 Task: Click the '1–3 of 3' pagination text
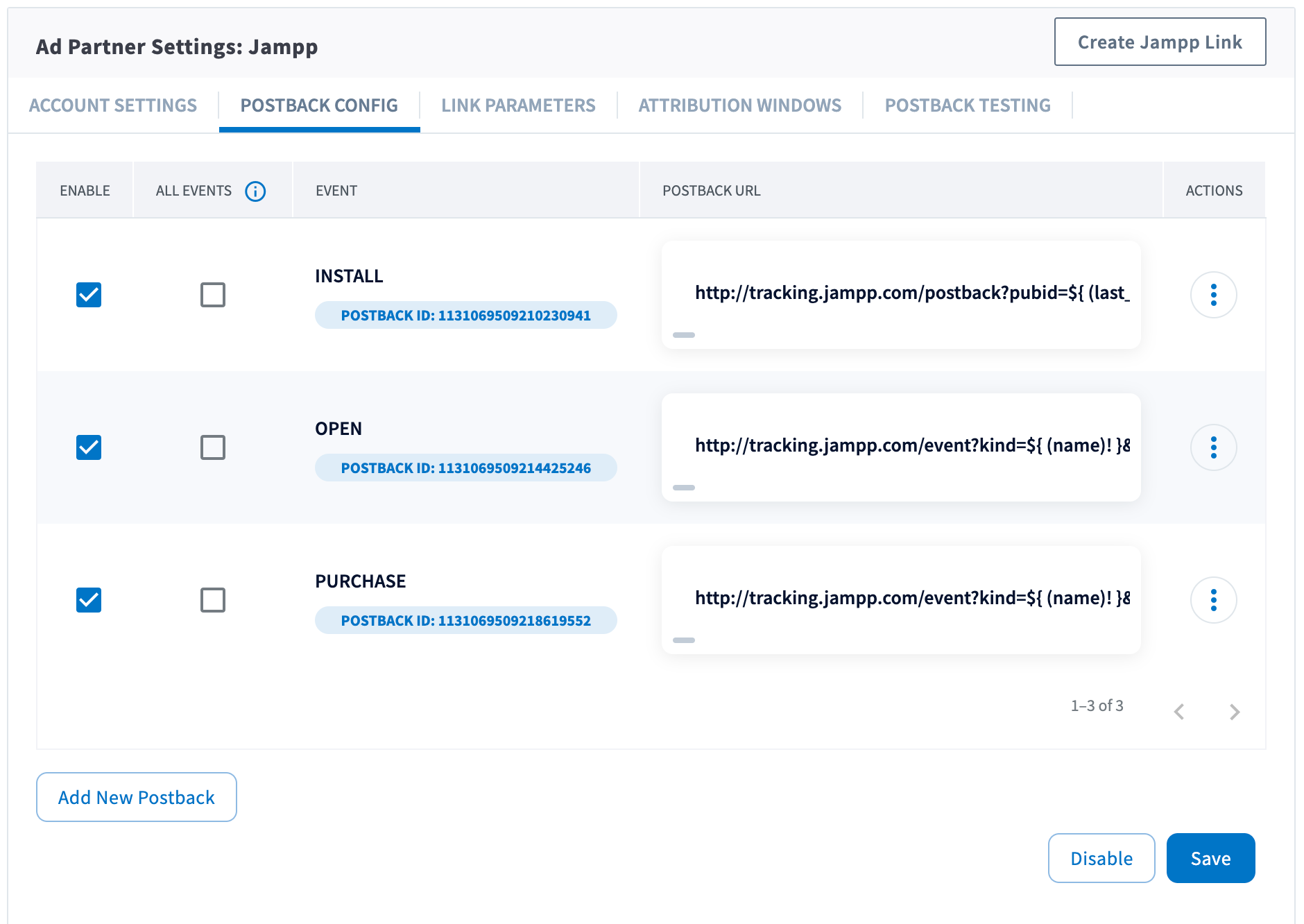(1097, 705)
